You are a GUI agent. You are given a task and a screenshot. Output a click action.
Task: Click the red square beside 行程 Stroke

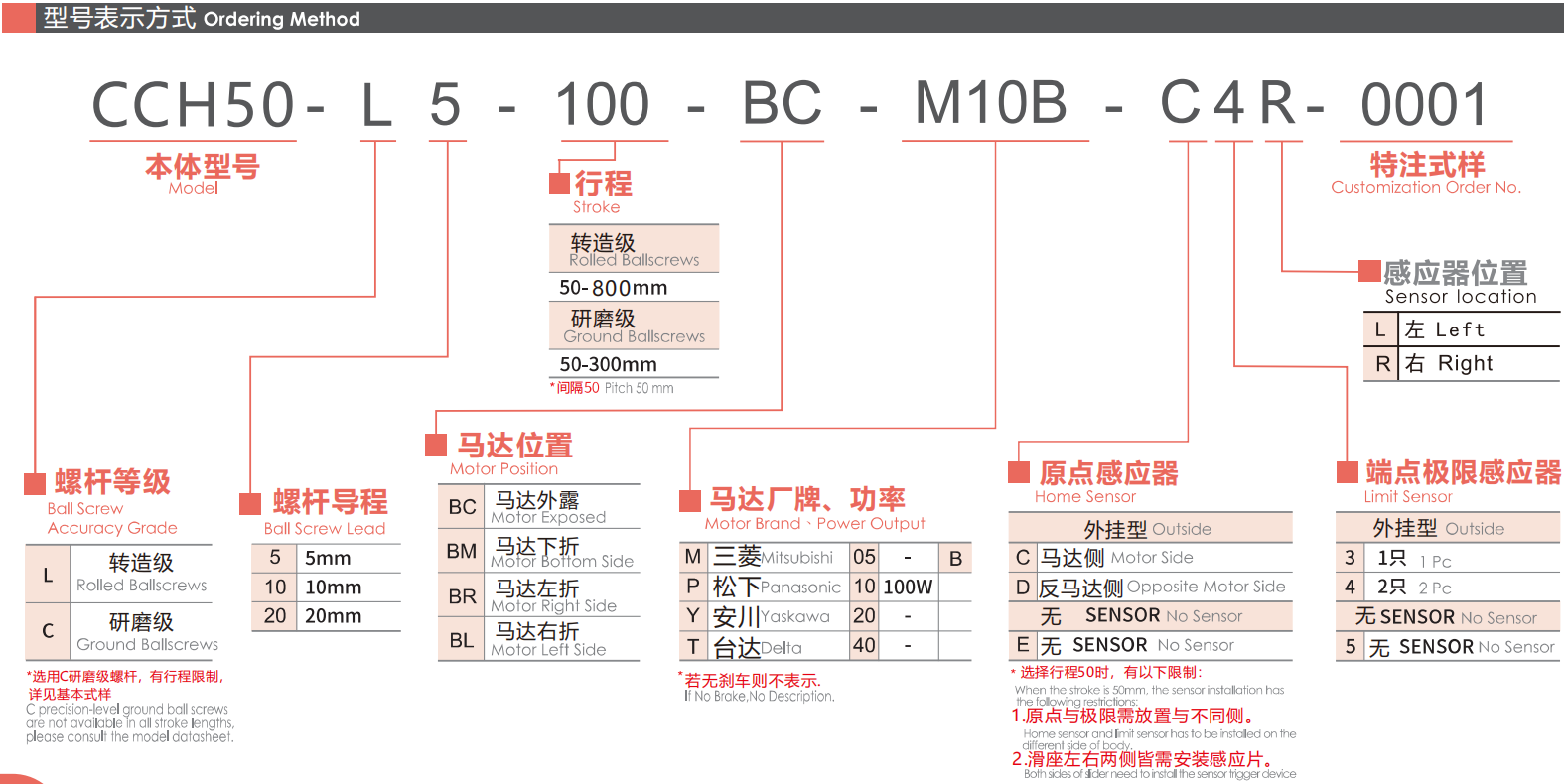tap(559, 183)
